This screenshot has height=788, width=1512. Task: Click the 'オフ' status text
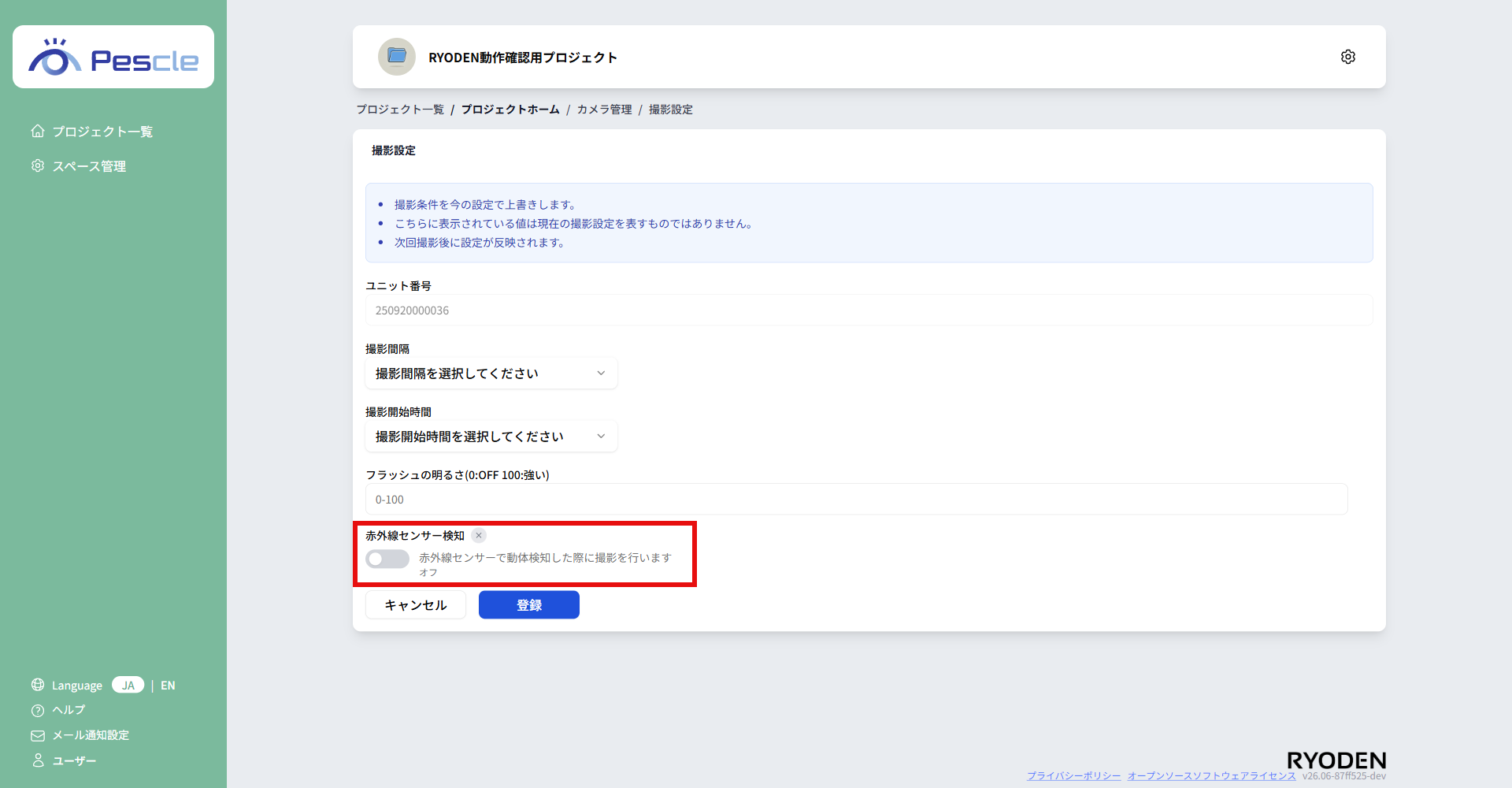428,573
